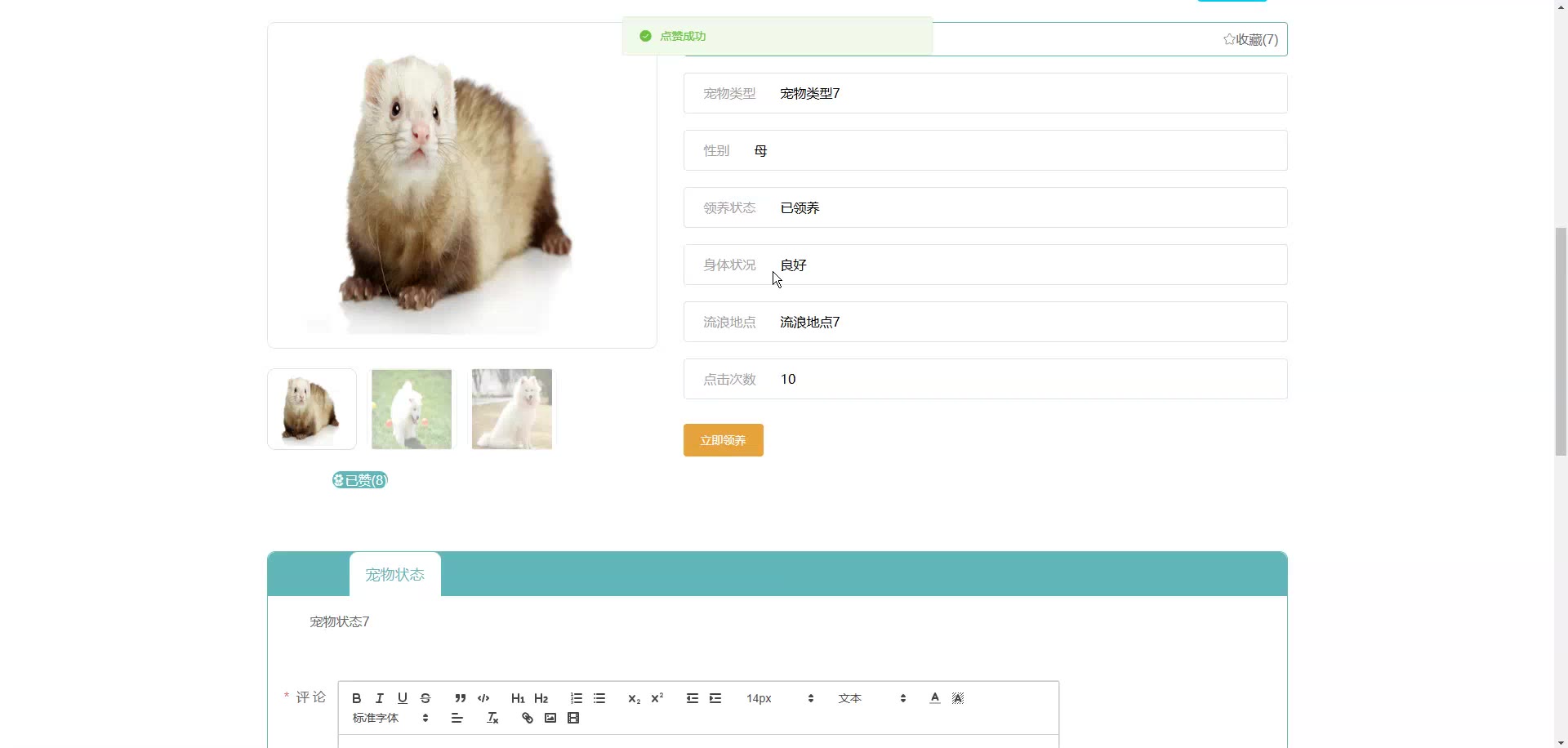Screen dimensions: 1568x748
Task: Insert a hyperlink in the comment
Action: [x=528, y=719]
